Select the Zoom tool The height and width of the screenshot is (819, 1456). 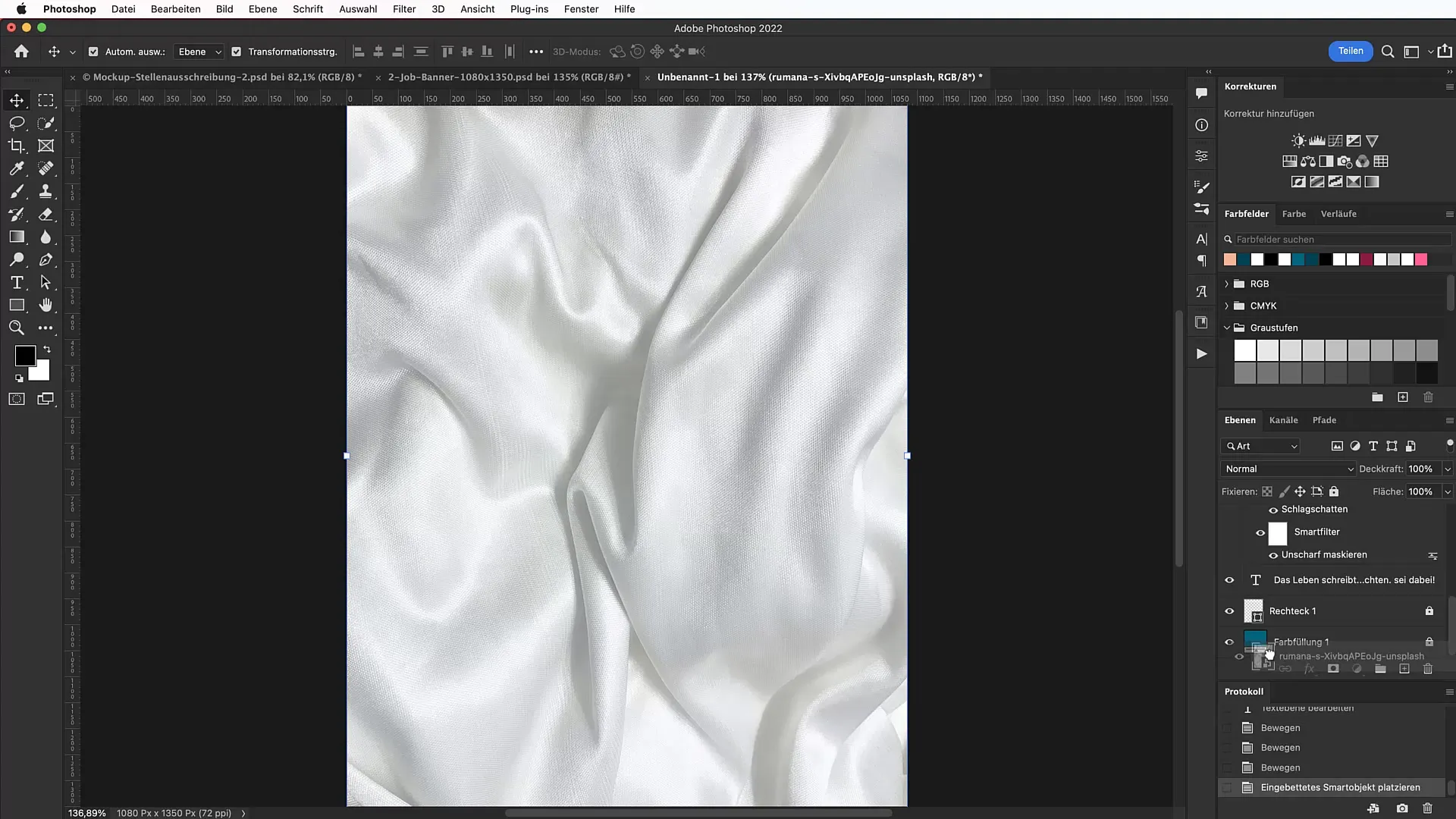click(x=17, y=328)
